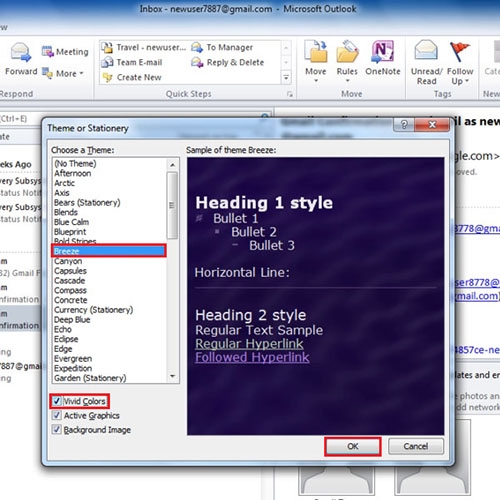The height and width of the screenshot is (500, 500).
Task: Select the Canyon theme
Action: (68, 261)
